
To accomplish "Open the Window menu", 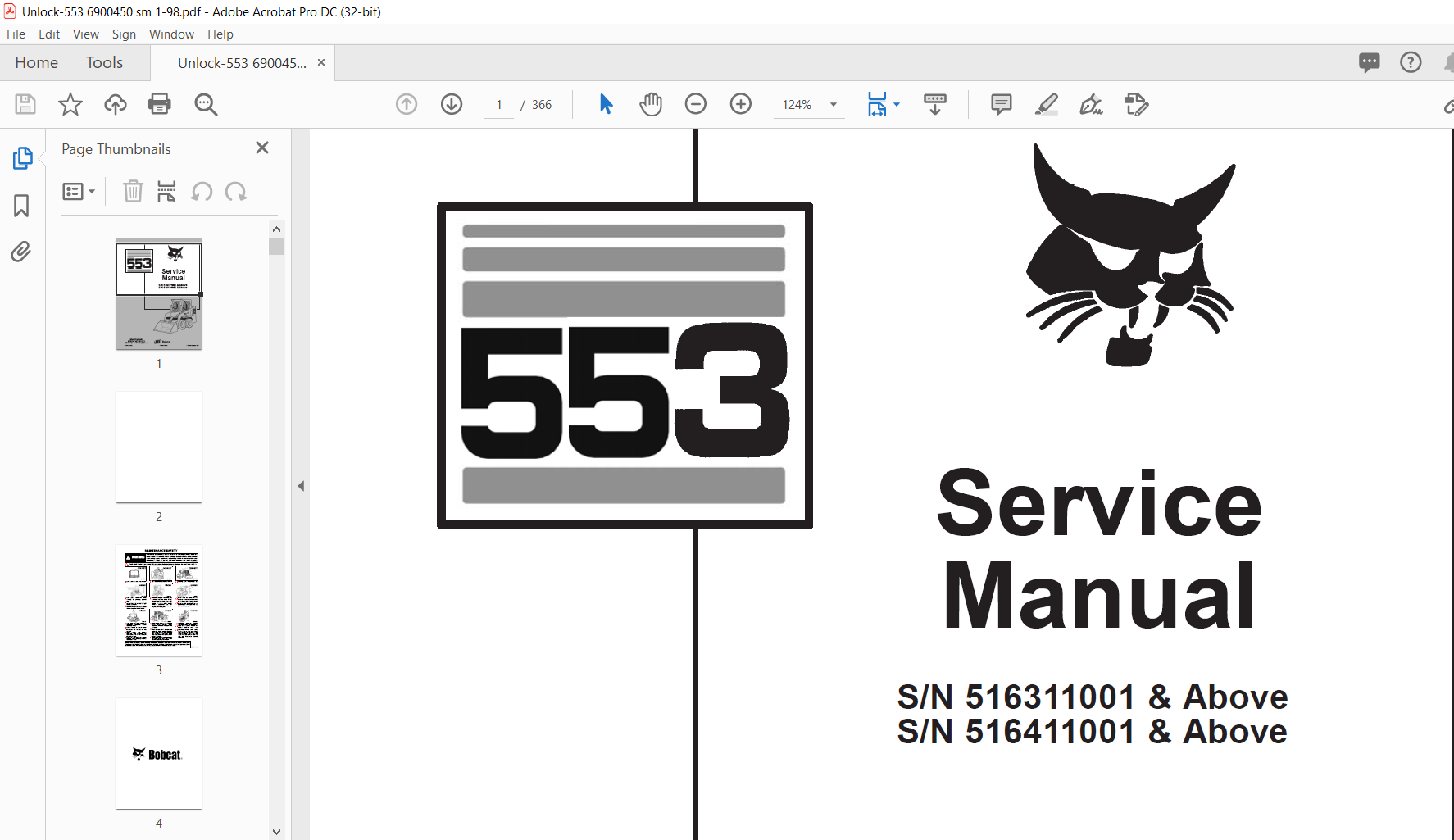I will click(x=171, y=34).
